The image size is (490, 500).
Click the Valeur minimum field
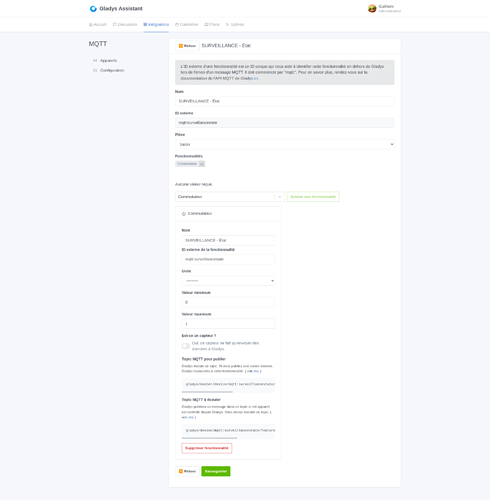[x=228, y=302]
